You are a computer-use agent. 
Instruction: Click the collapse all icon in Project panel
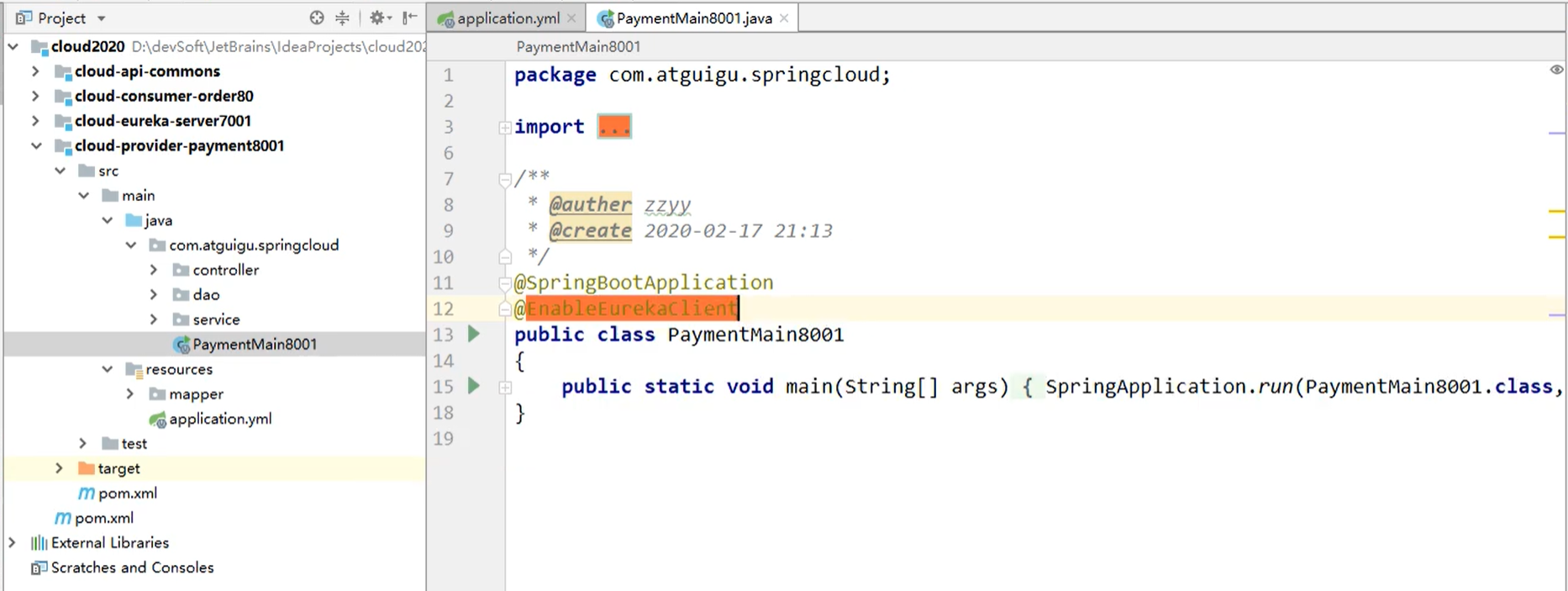click(x=342, y=18)
